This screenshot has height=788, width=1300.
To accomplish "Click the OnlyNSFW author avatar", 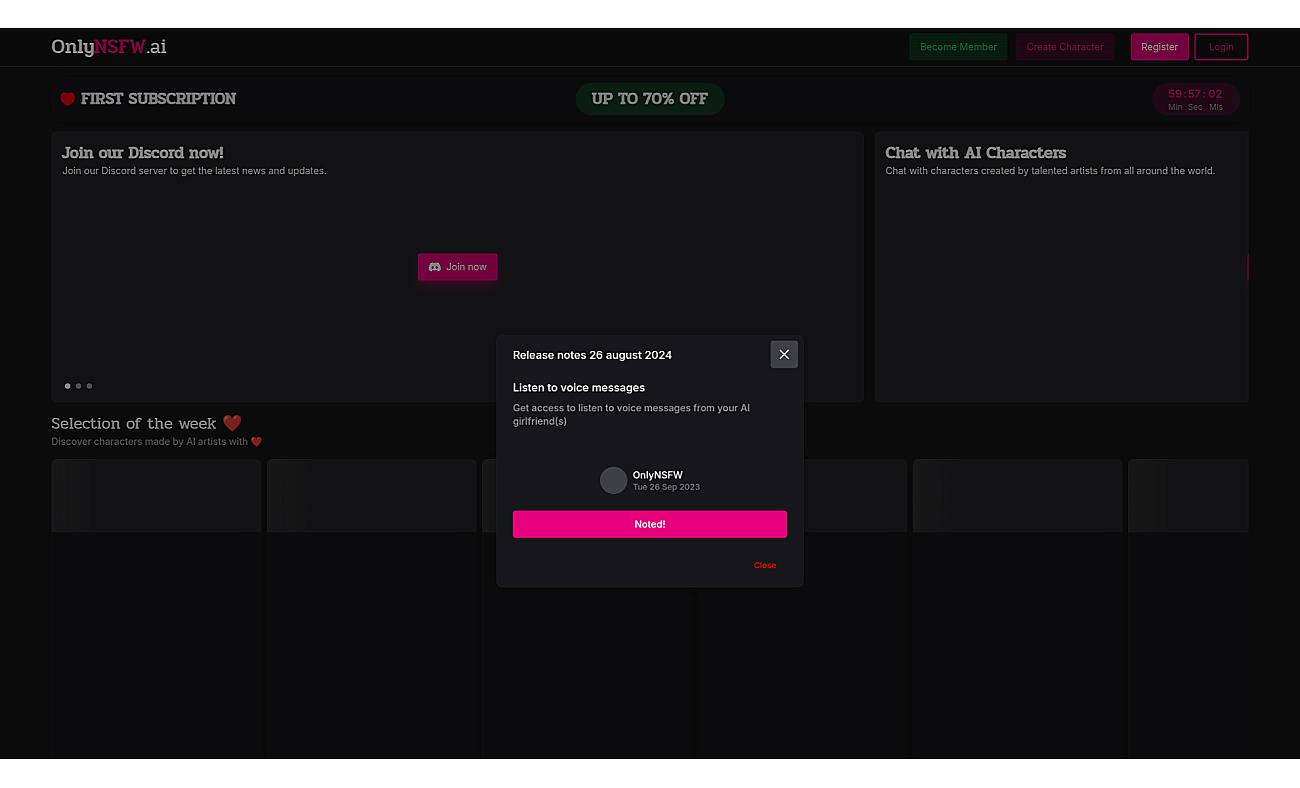I will tap(613, 480).
